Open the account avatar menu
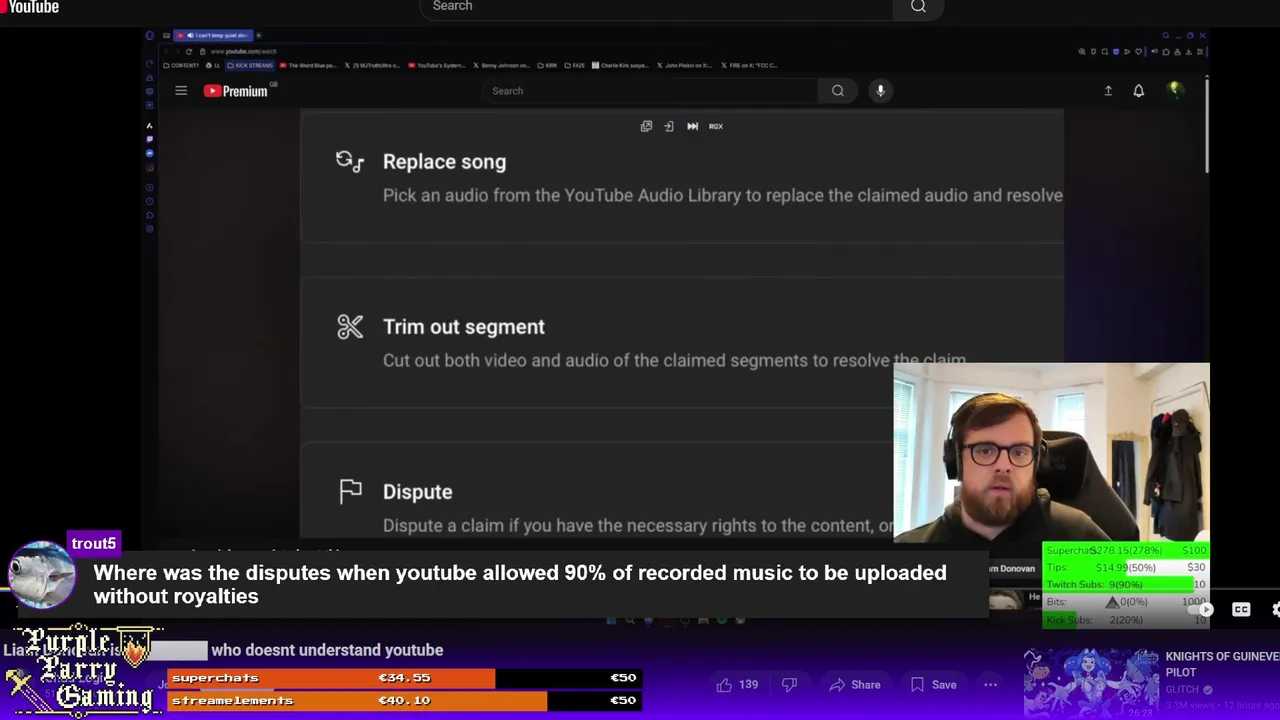Viewport: 1280px width, 720px height. 1175,90
